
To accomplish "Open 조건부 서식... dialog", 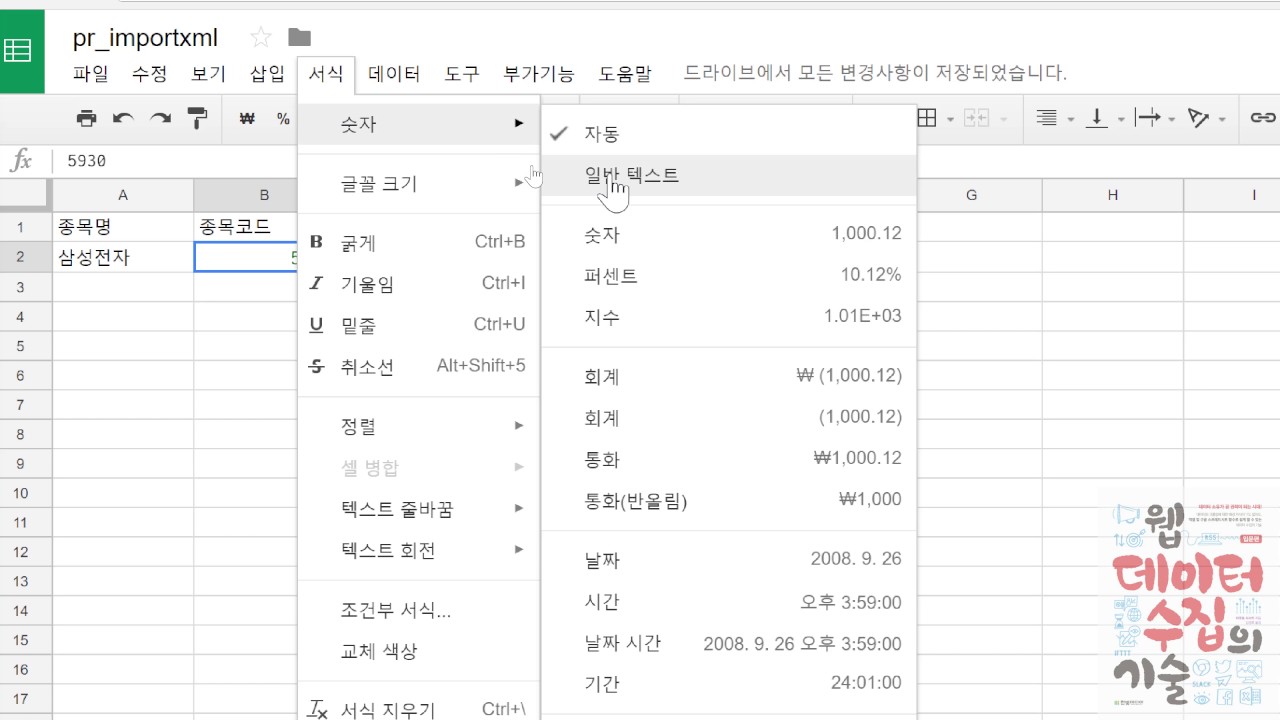I will (x=418, y=610).
